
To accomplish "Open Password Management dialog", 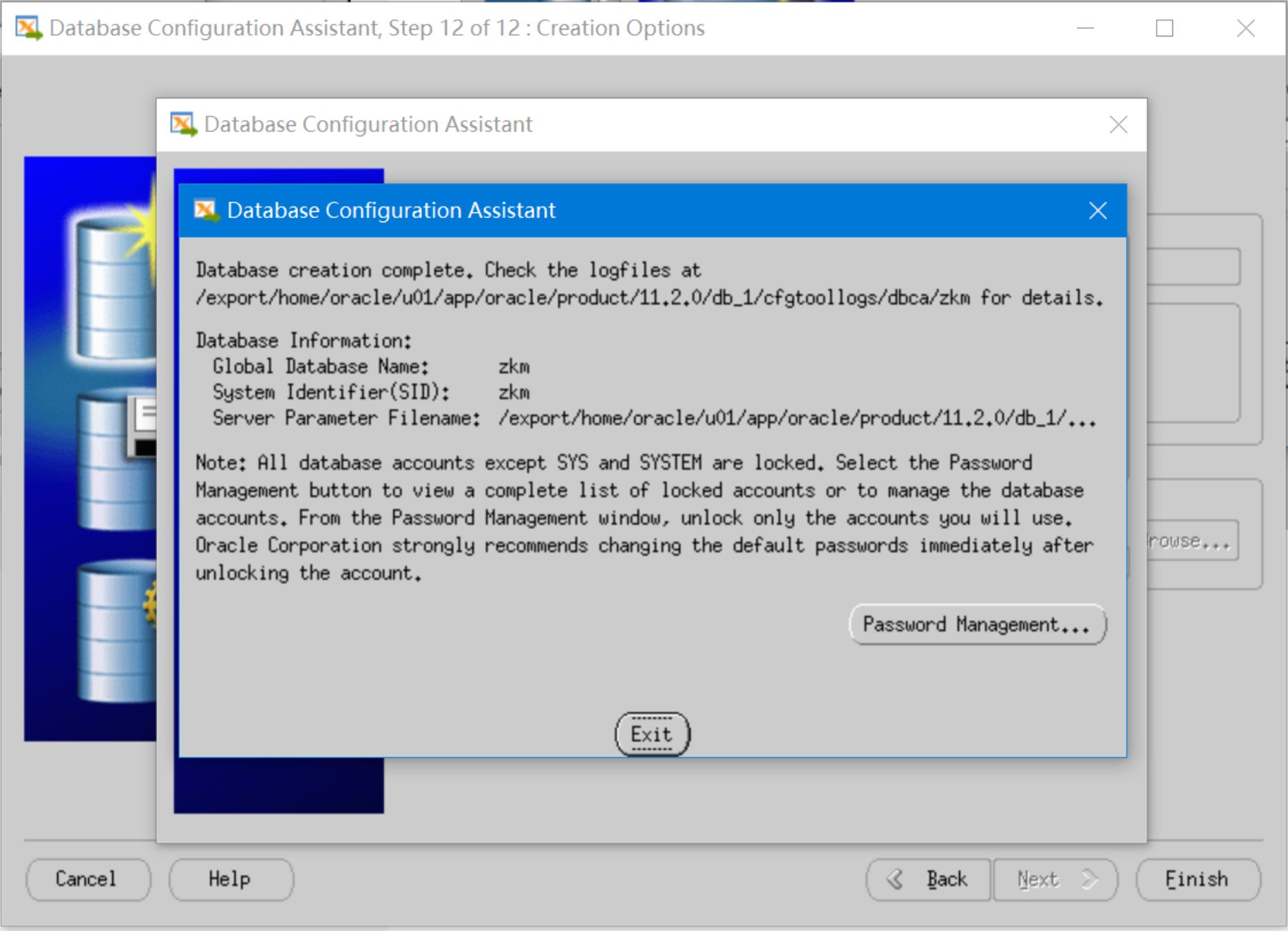I will click(978, 624).
